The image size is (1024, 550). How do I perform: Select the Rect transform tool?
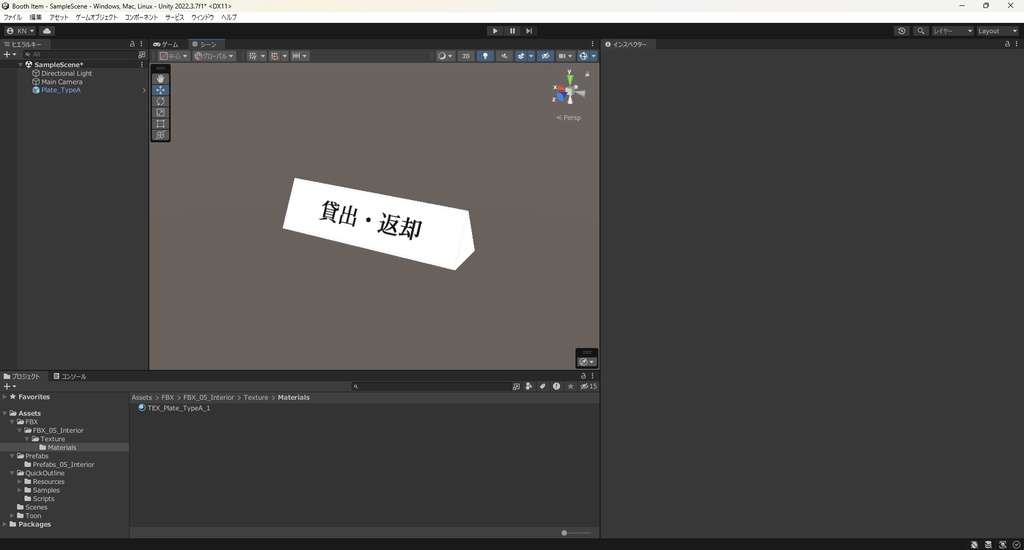160,123
